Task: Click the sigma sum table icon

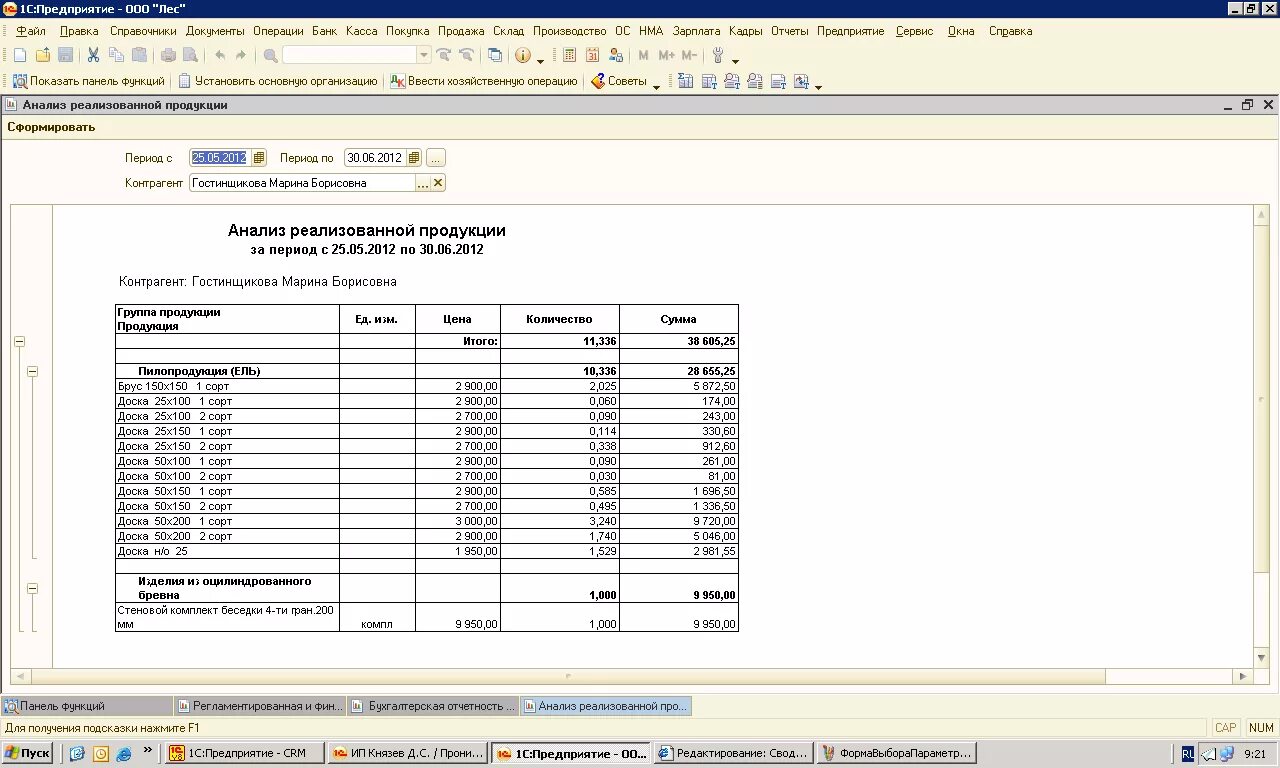Action: click(686, 81)
